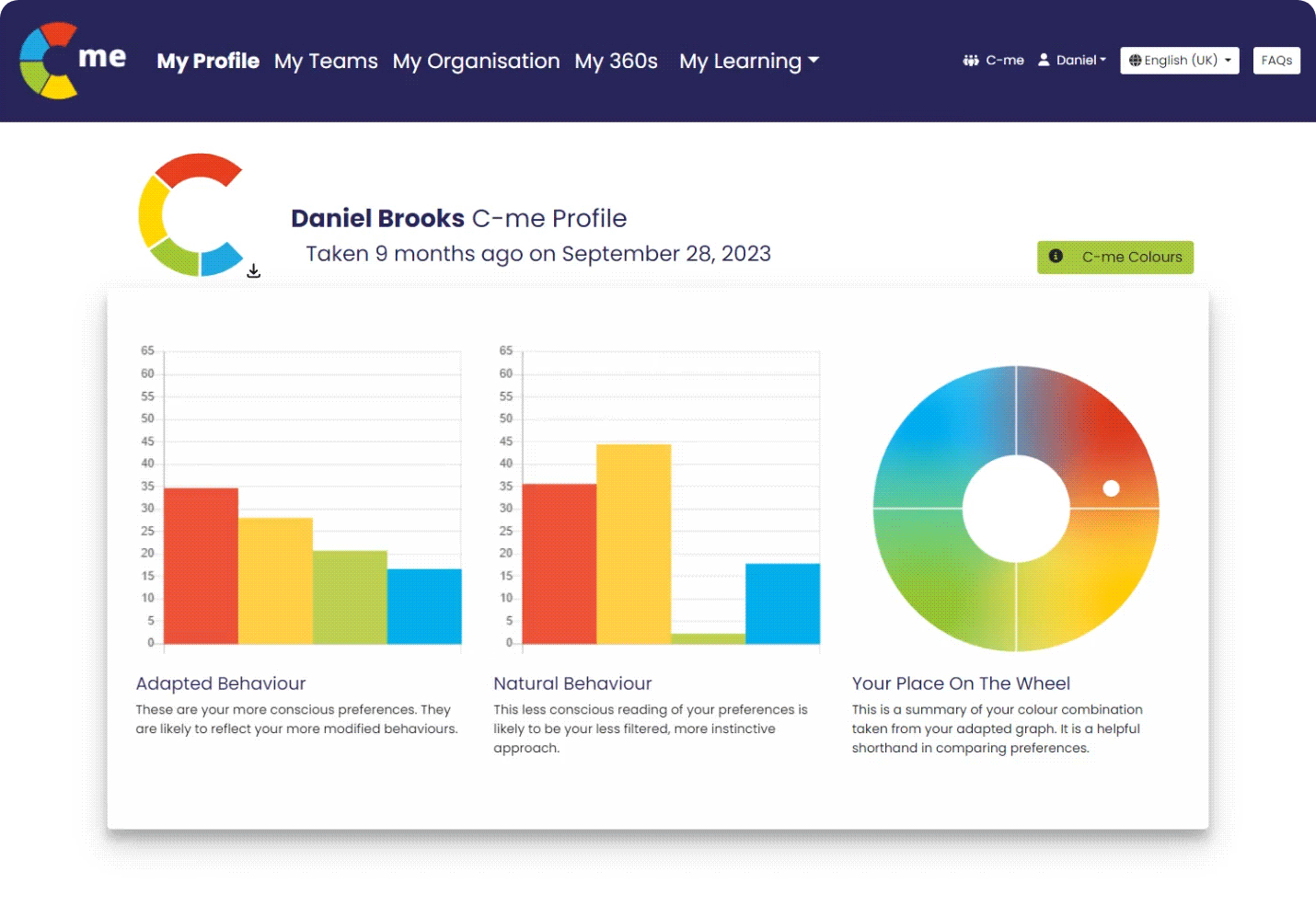Viewport: 1316px width, 906px height.
Task: Click the people icon beside C-me
Action: coord(971,61)
